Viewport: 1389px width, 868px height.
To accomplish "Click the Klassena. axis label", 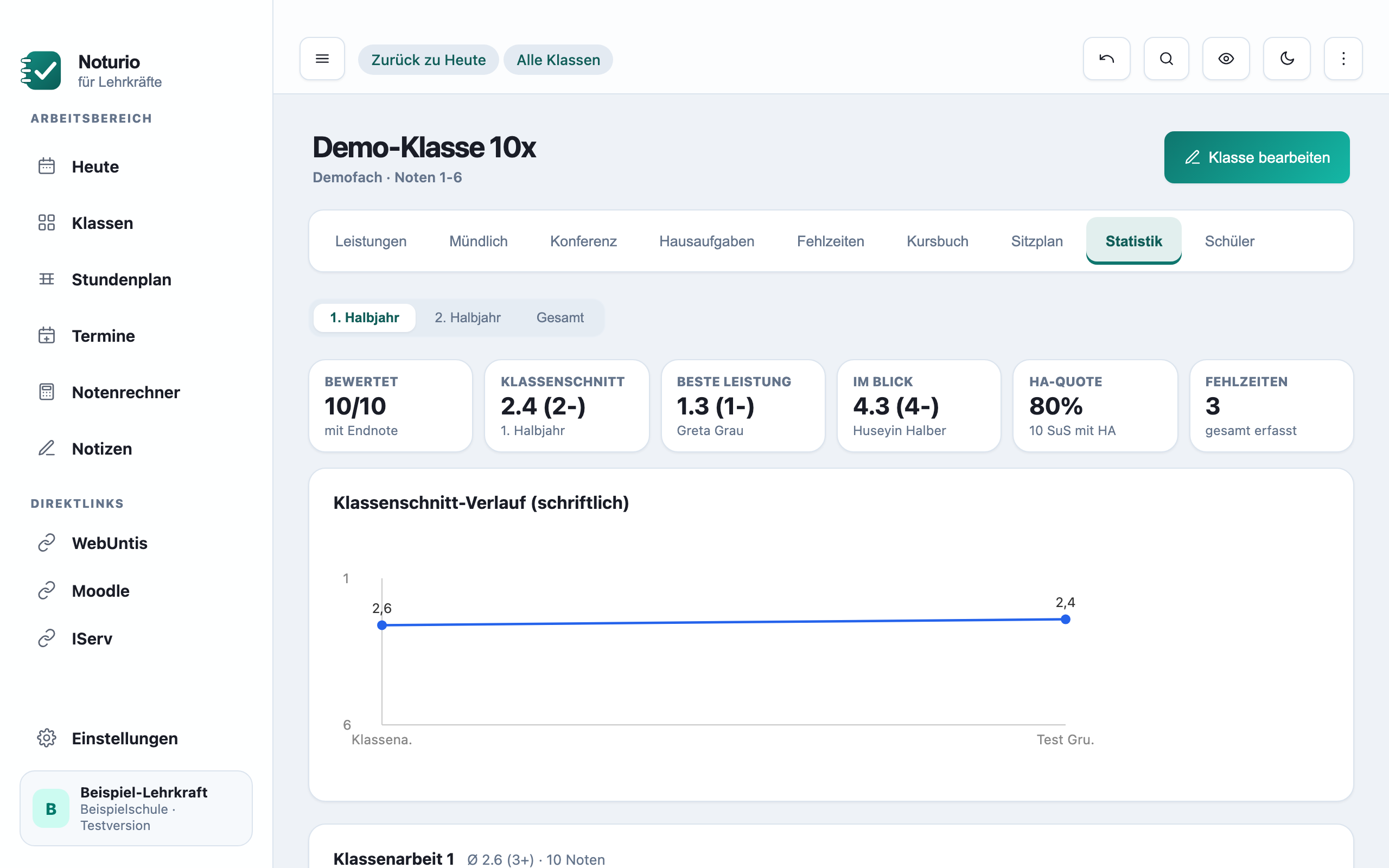I will [x=381, y=739].
